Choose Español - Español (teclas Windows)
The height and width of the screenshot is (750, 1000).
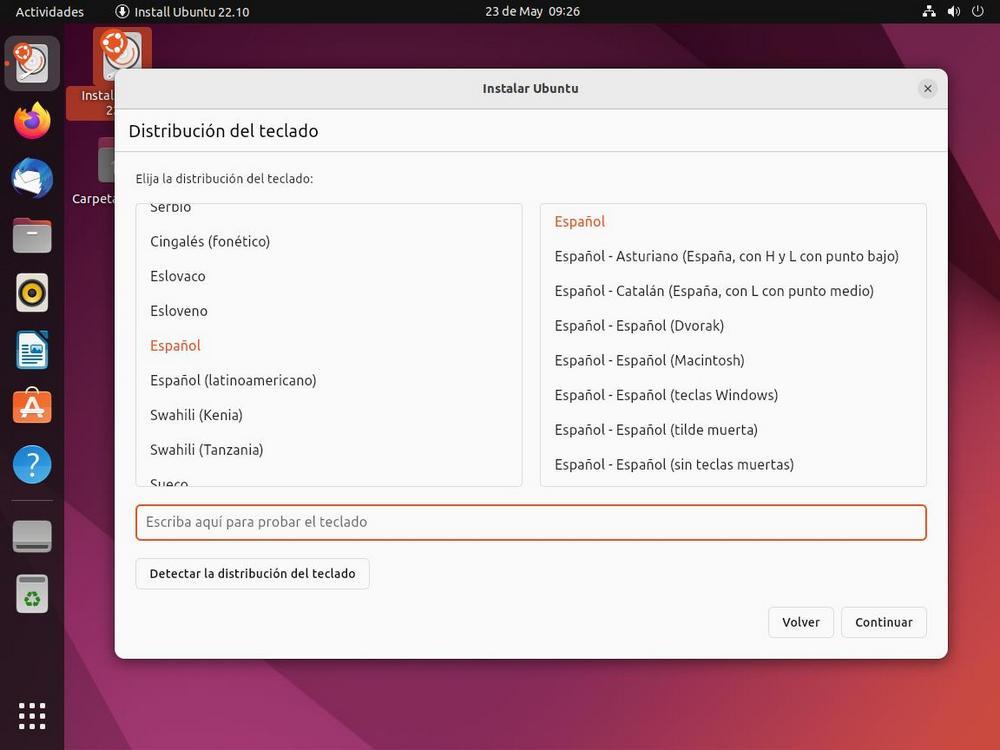733,395
